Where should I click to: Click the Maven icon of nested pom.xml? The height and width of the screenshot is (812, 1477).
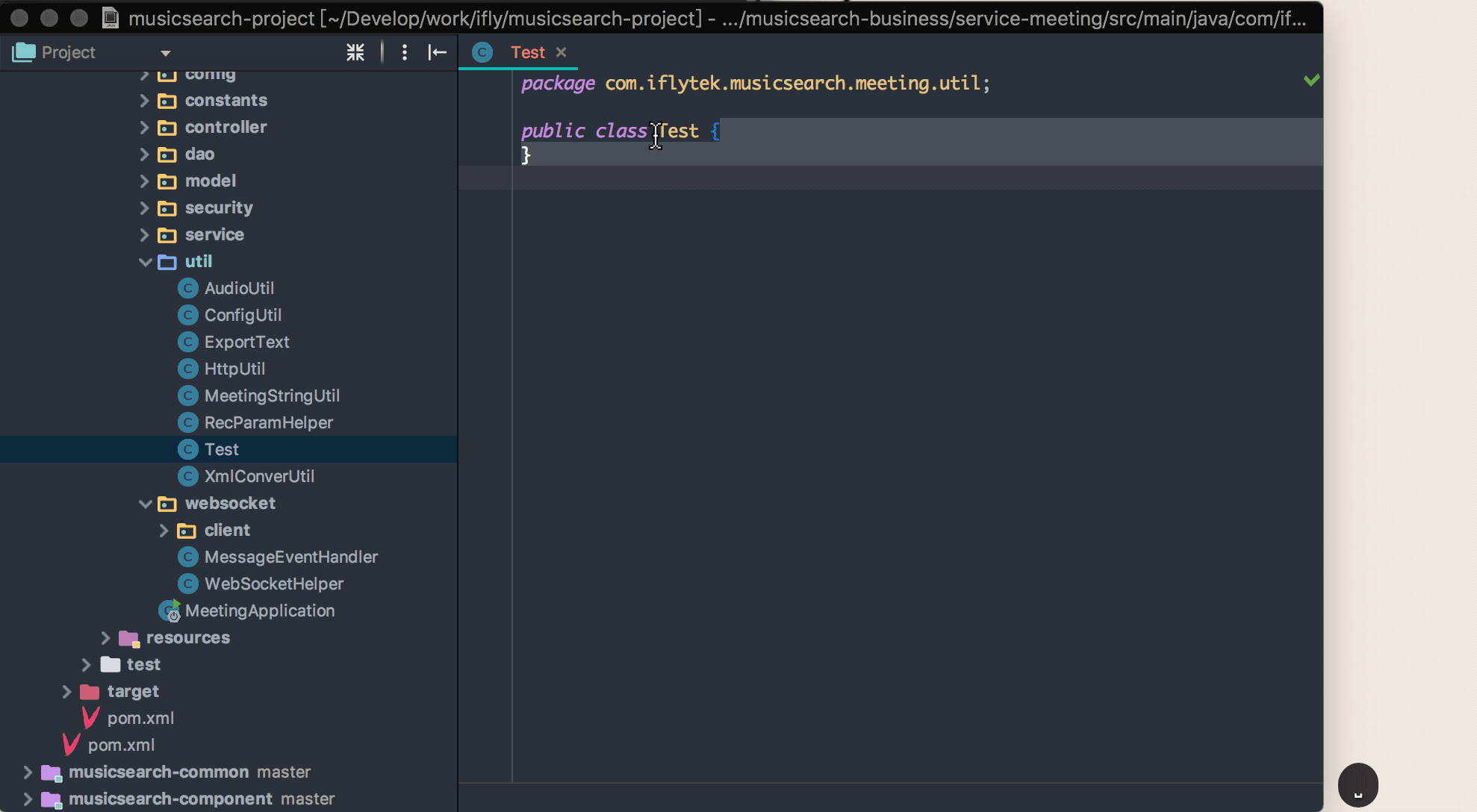tap(90, 718)
